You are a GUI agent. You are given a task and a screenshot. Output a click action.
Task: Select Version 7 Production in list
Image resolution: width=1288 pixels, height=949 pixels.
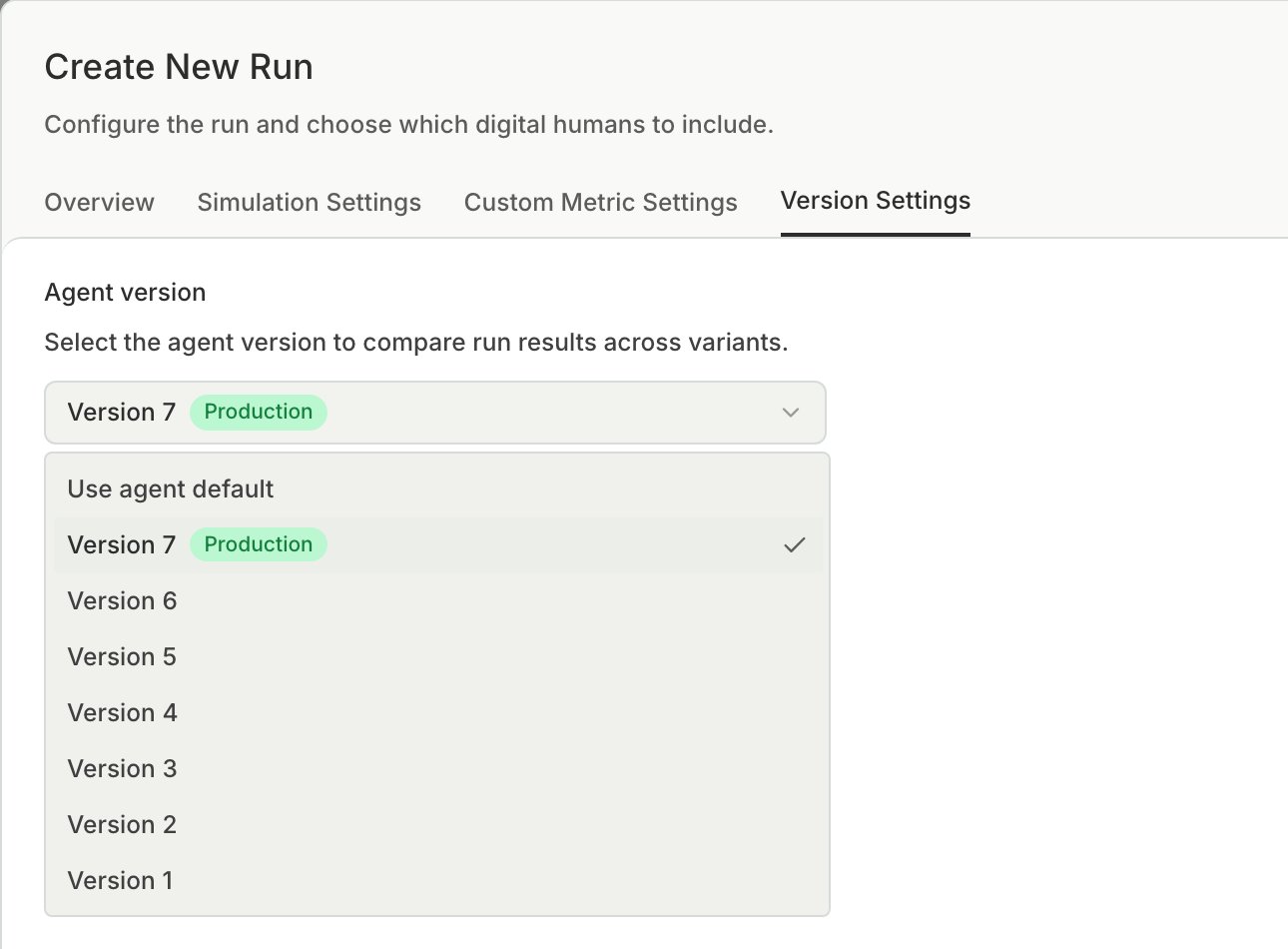pyautogui.click(x=437, y=544)
